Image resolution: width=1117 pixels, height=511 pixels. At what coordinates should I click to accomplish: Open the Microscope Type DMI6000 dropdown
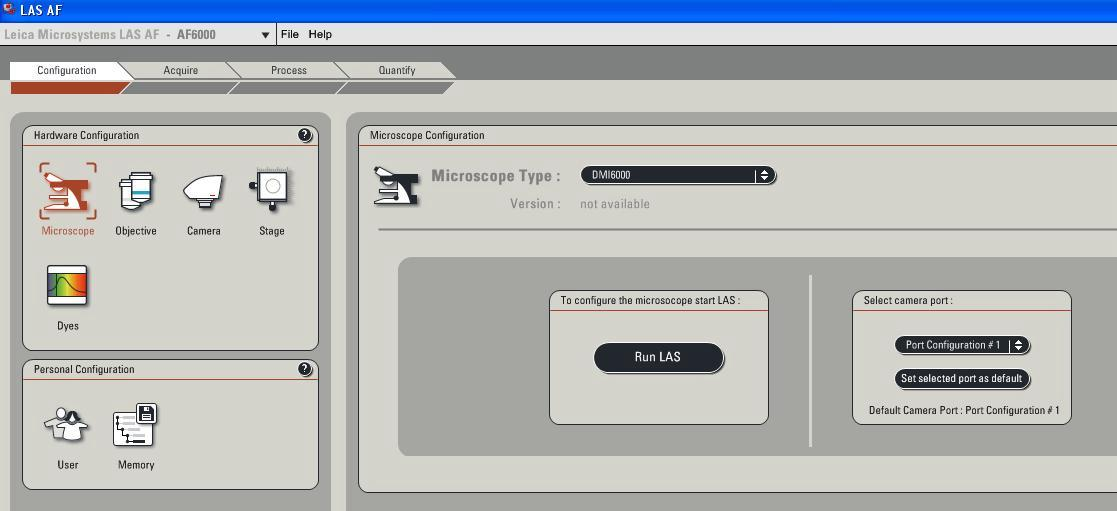[678, 175]
